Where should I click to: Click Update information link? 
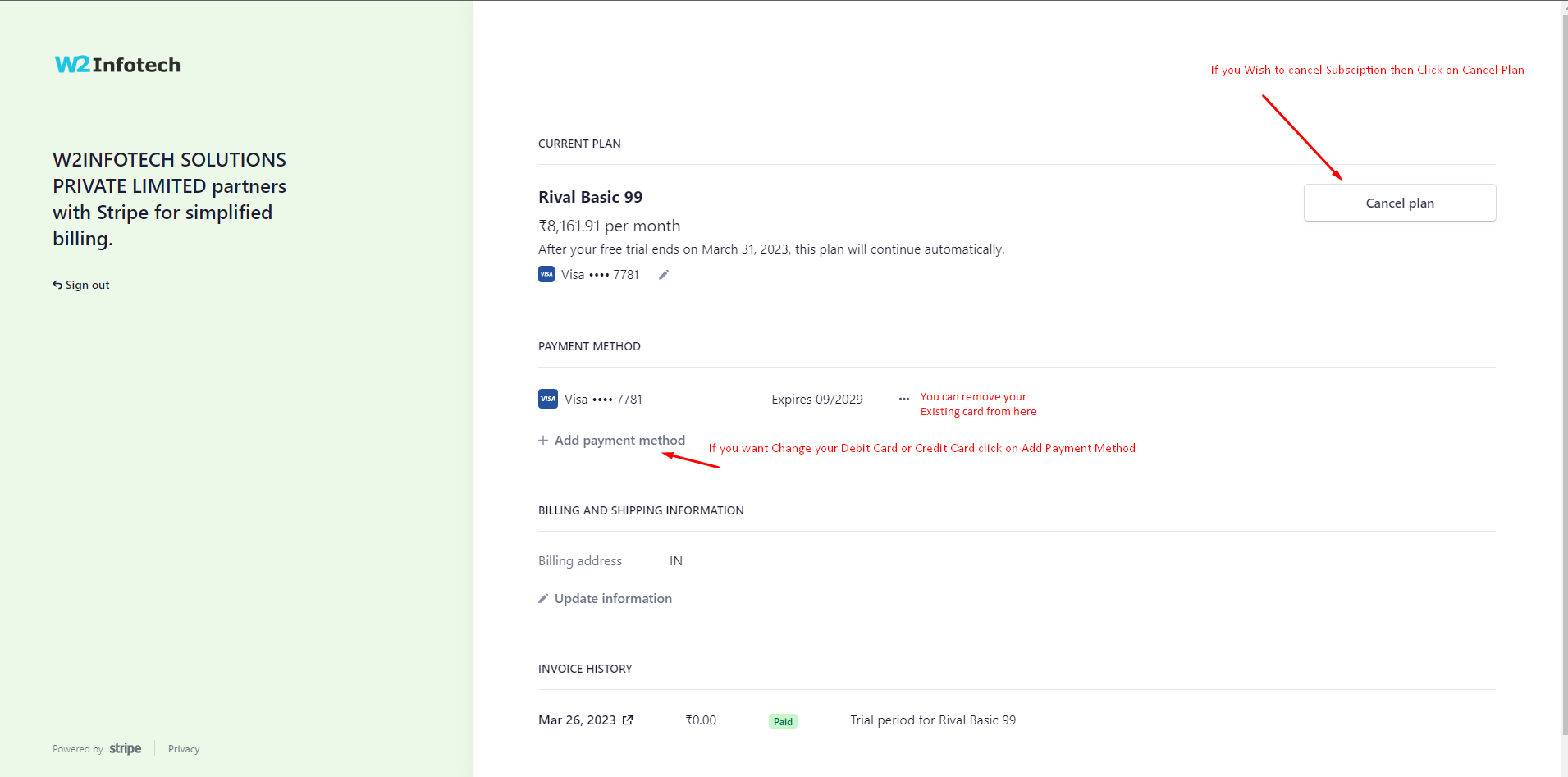coord(605,599)
